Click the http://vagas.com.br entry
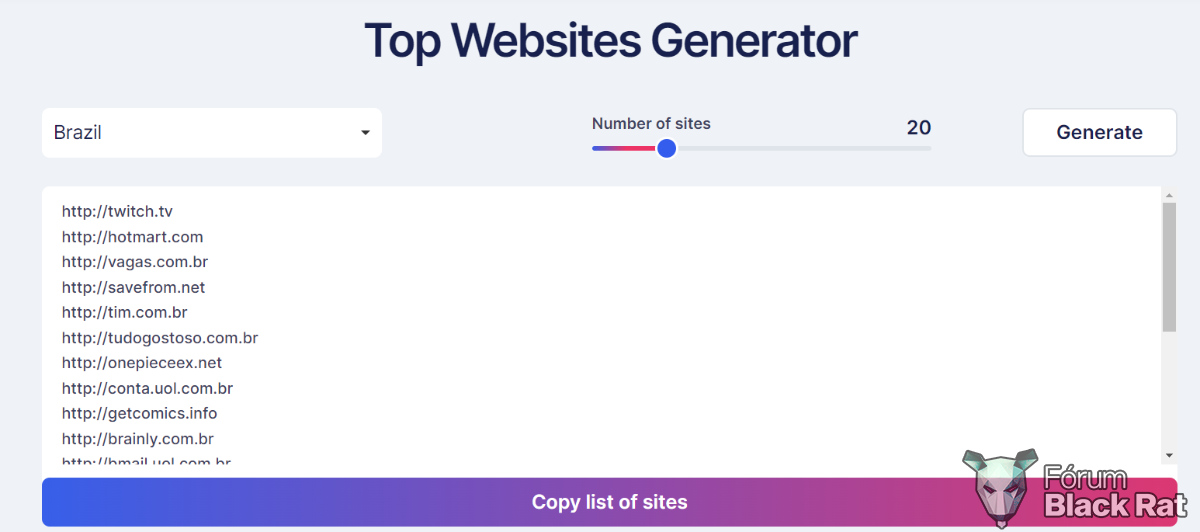The image size is (1200, 532). pos(135,262)
